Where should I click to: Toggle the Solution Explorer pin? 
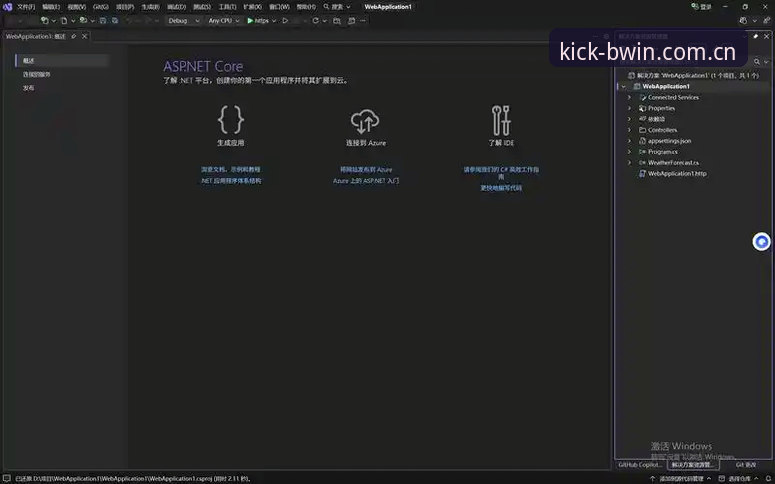coord(755,37)
